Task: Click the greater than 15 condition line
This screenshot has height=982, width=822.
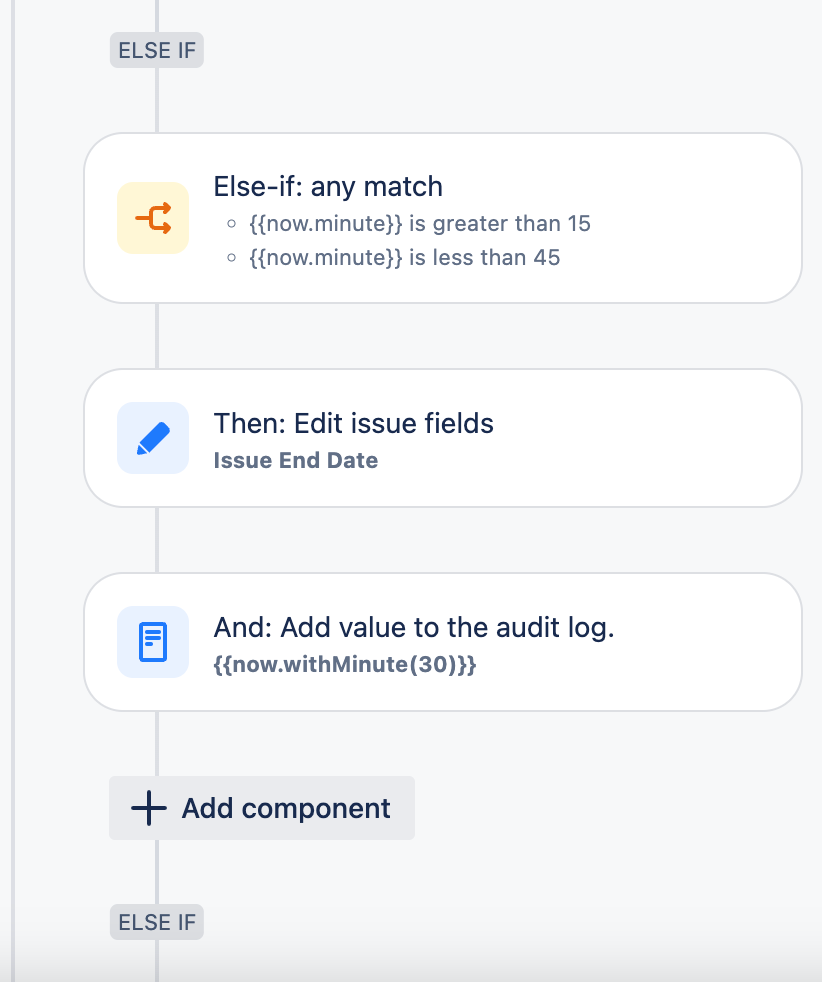Action: coord(419,224)
